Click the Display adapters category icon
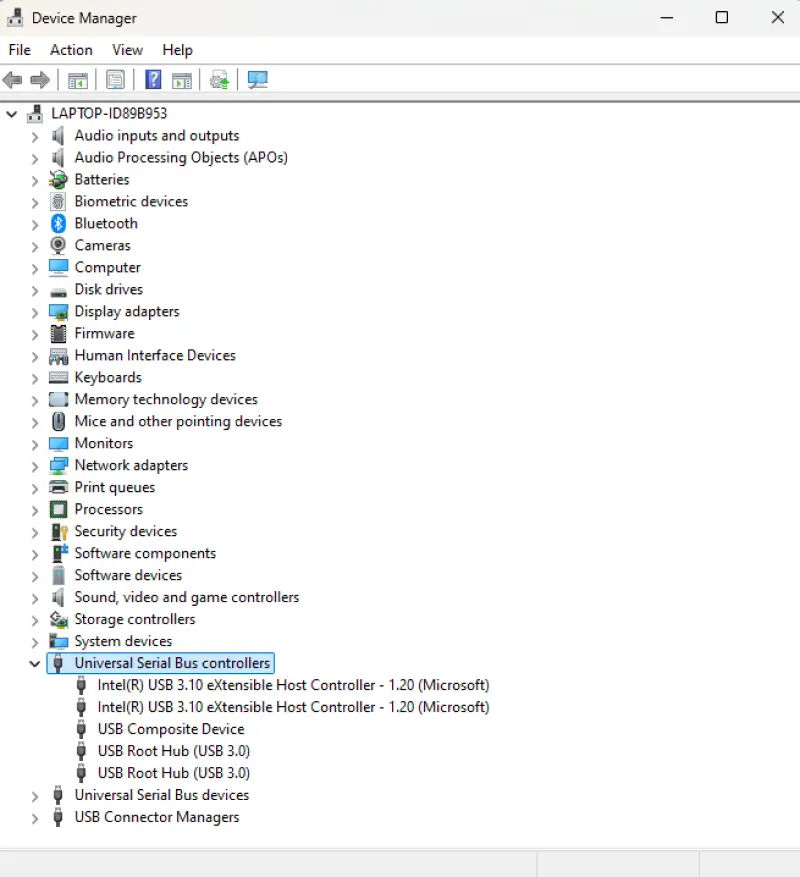Screen dimensions: 800x877 [x=57, y=311]
